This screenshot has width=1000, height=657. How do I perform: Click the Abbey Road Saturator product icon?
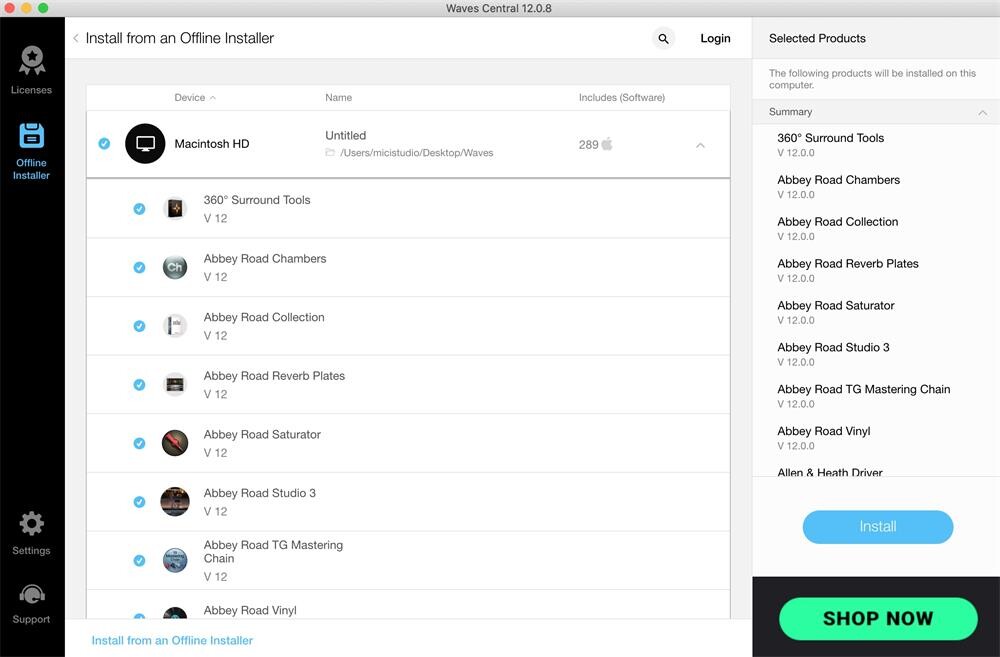point(175,443)
